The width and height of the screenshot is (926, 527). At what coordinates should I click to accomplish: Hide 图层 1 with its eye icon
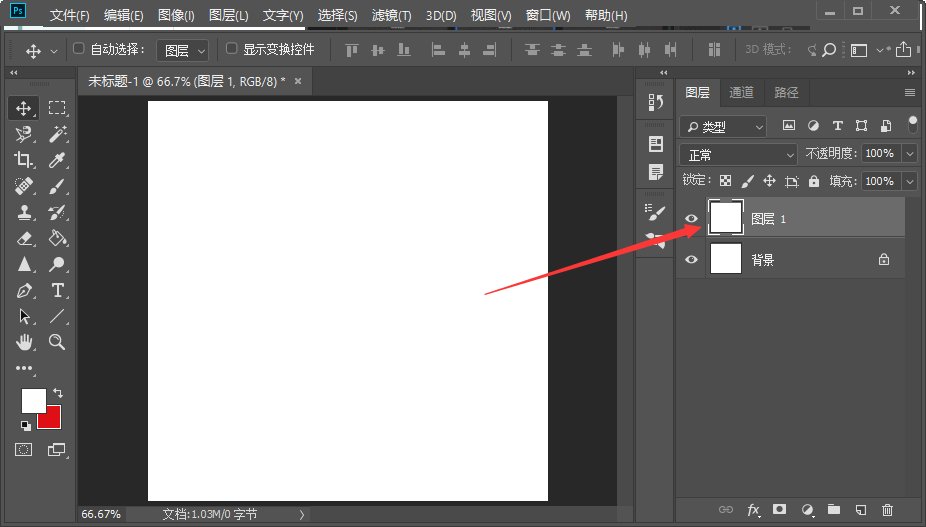pos(691,218)
